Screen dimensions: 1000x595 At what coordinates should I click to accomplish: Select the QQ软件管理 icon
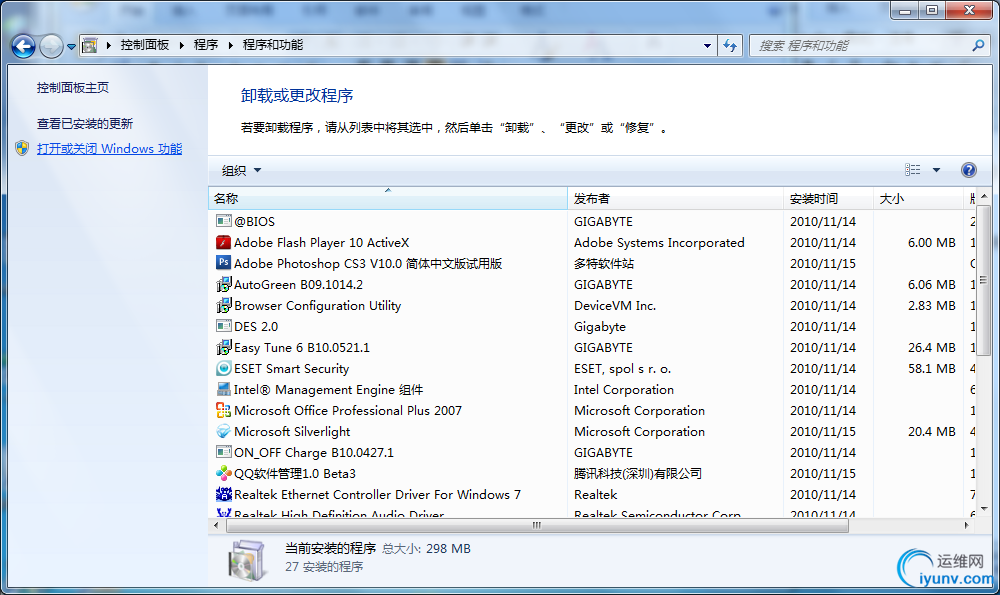point(224,473)
